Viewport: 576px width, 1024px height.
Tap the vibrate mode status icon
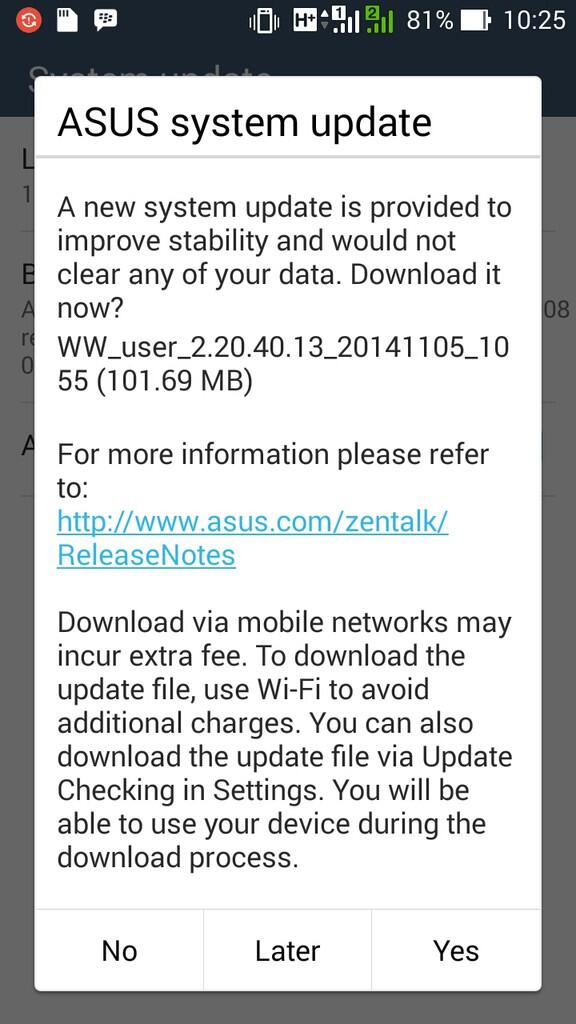tap(264, 22)
